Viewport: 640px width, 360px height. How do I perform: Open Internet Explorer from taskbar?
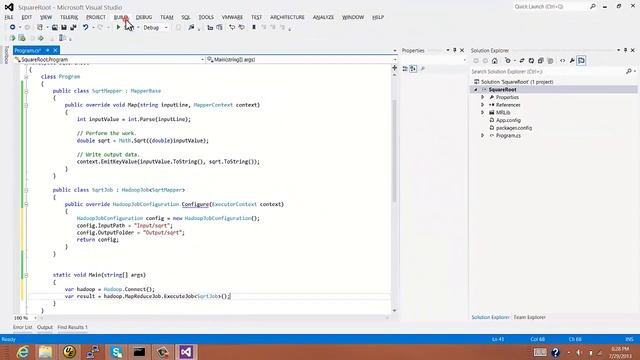coord(23,352)
